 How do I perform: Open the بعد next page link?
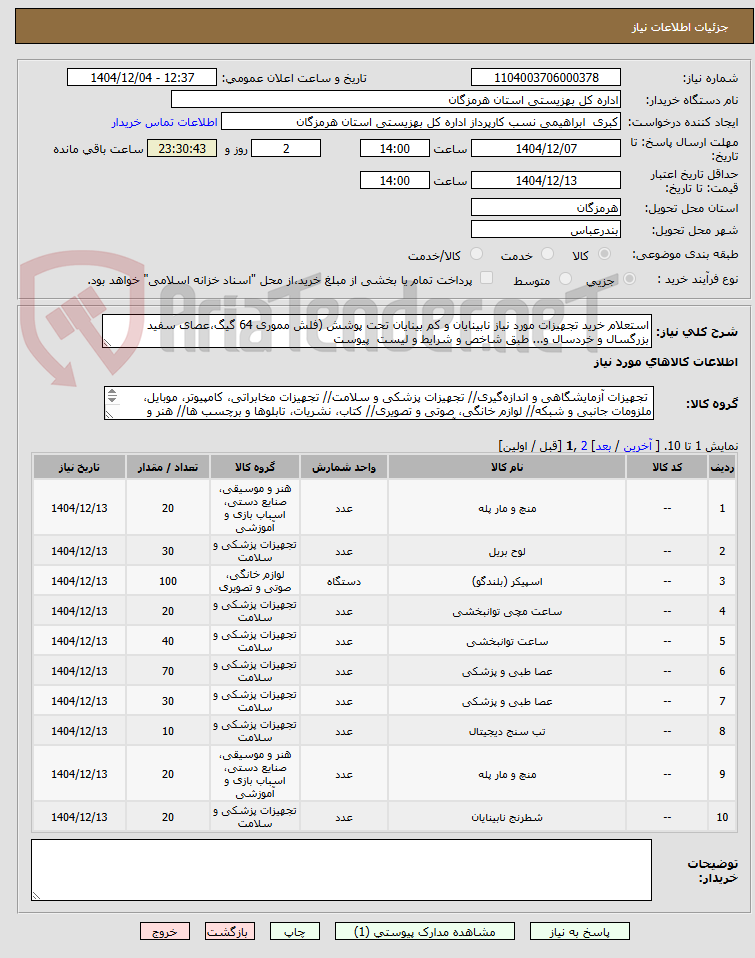(604, 447)
